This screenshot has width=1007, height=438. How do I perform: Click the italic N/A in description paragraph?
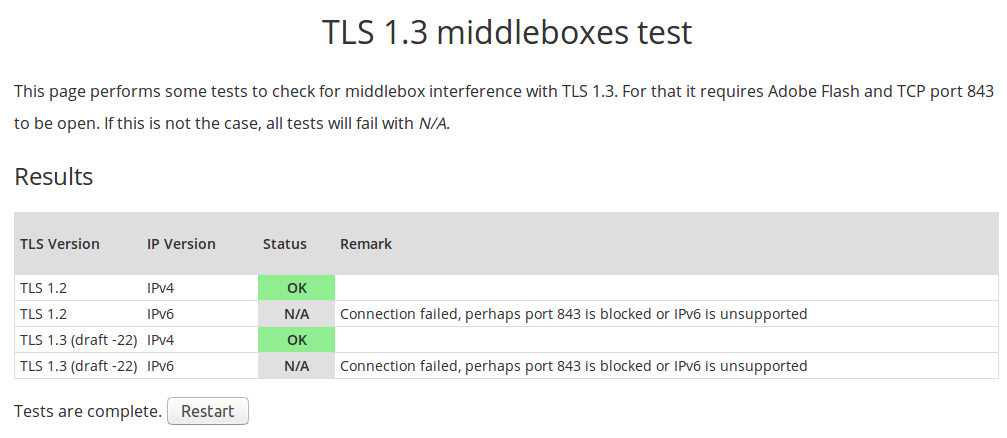click(432, 124)
